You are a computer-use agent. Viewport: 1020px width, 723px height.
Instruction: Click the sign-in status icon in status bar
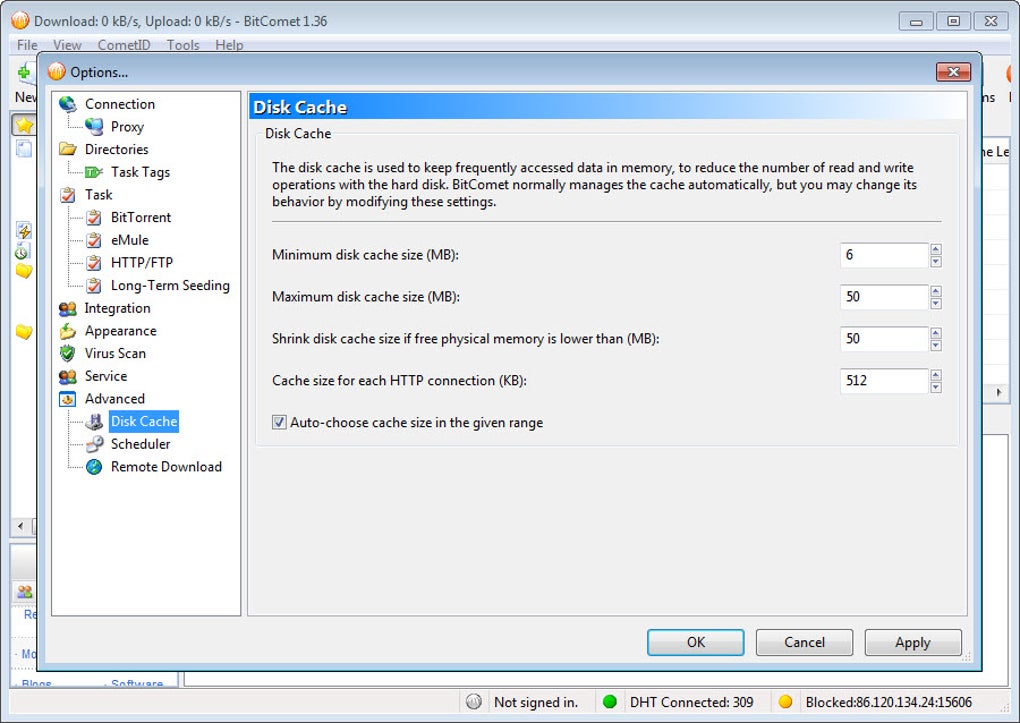pyautogui.click(x=474, y=702)
